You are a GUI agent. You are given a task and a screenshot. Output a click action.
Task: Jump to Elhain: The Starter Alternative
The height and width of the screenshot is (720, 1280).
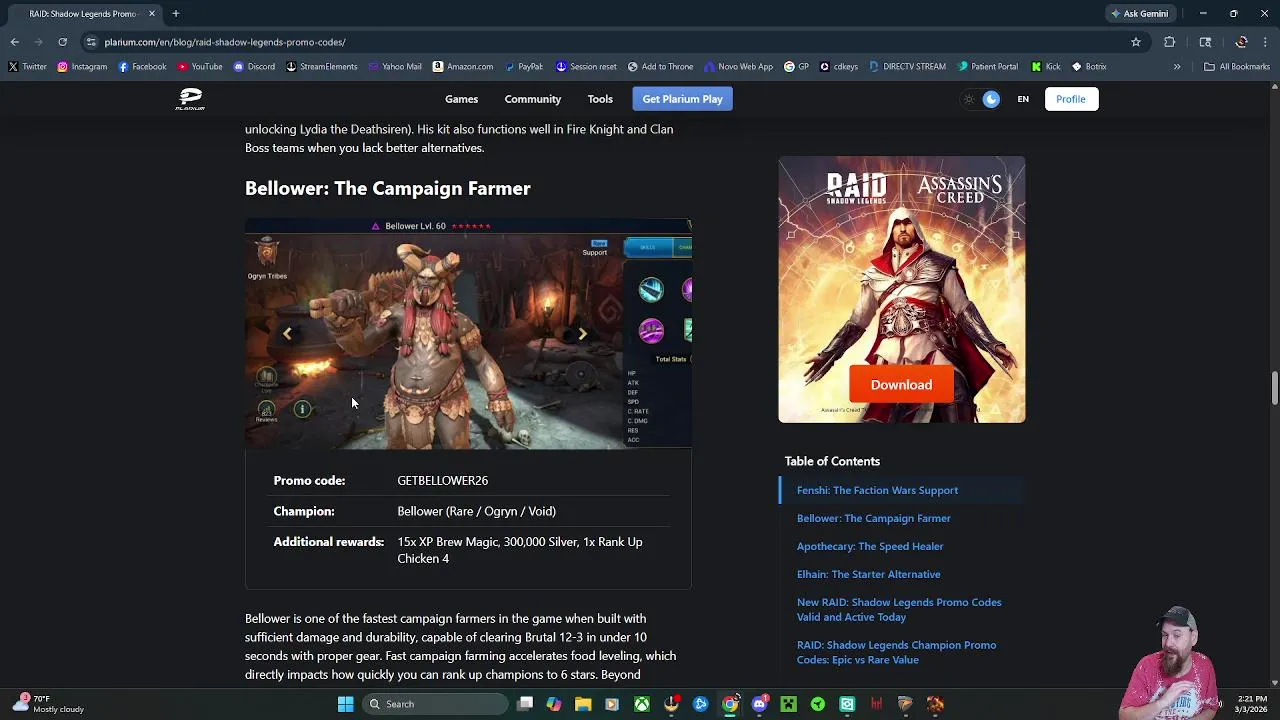click(x=868, y=574)
